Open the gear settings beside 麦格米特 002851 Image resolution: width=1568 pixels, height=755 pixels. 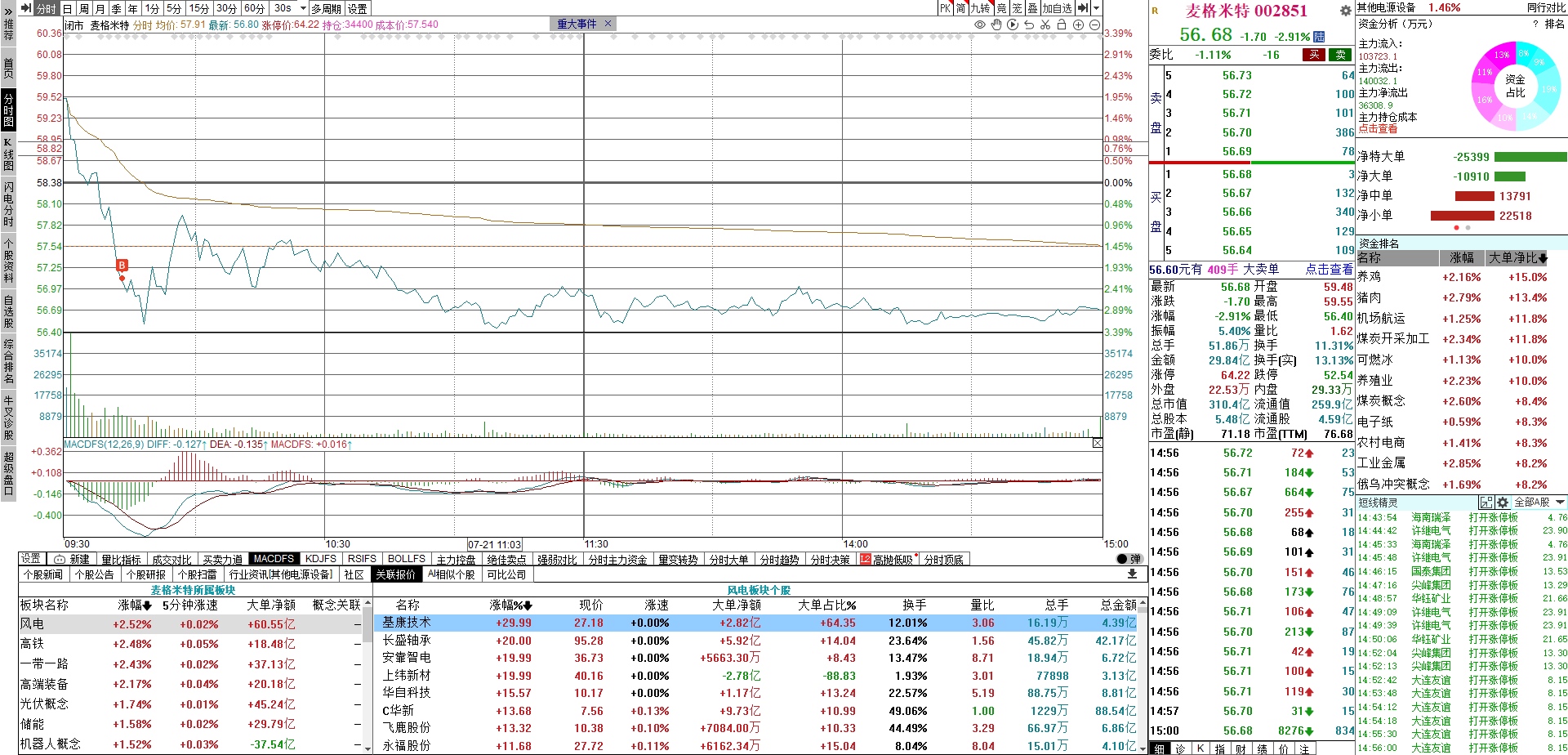1346,11
